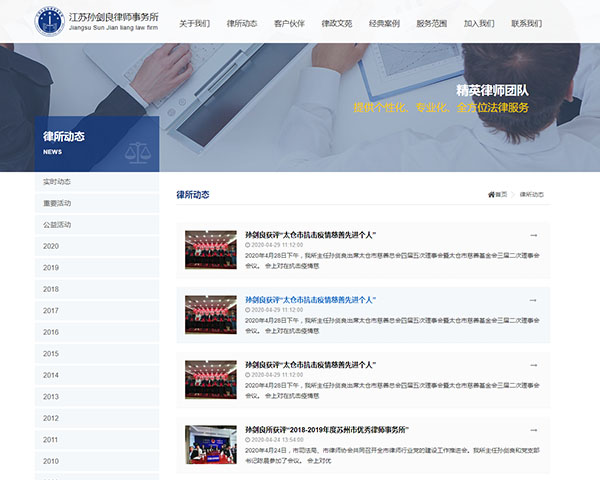Open the 关于我们 menu item

click(194, 22)
